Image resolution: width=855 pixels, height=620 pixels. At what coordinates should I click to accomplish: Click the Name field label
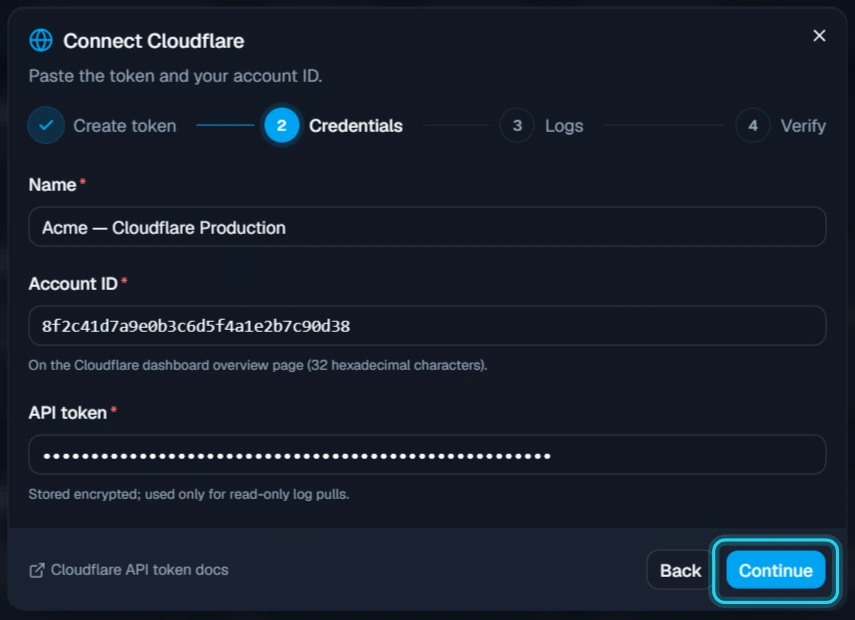point(52,185)
